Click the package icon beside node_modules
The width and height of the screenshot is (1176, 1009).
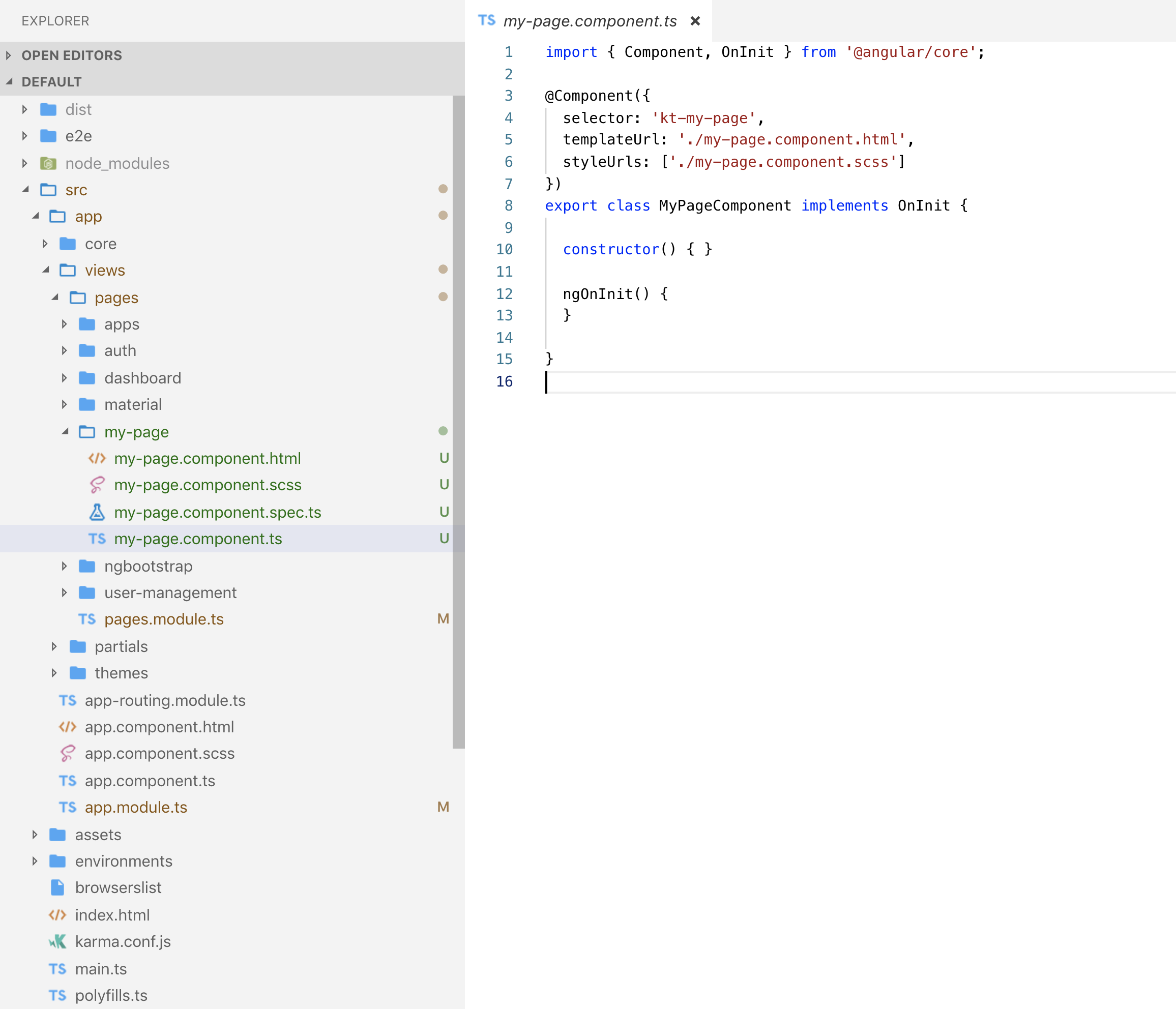pyautogui.click(x=48, y=163)
